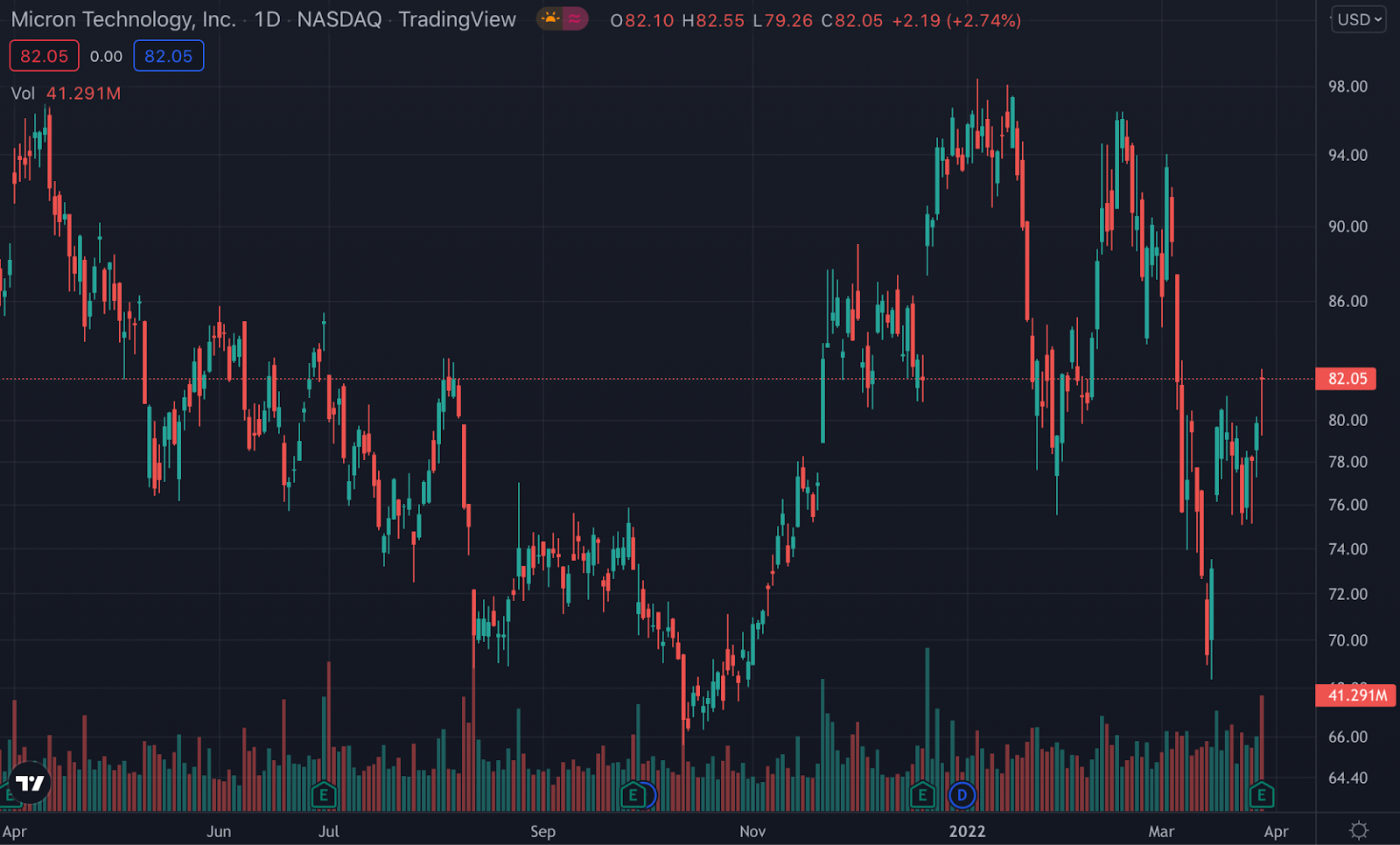Click the 78.00 price scale label
Viewport: 1400px width, 845px height.
pyautogui.click(x=1347, y=462)
